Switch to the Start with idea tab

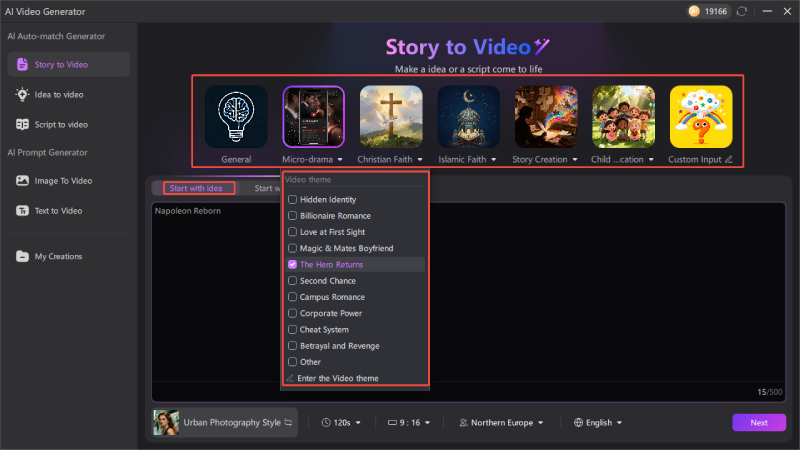196,188
